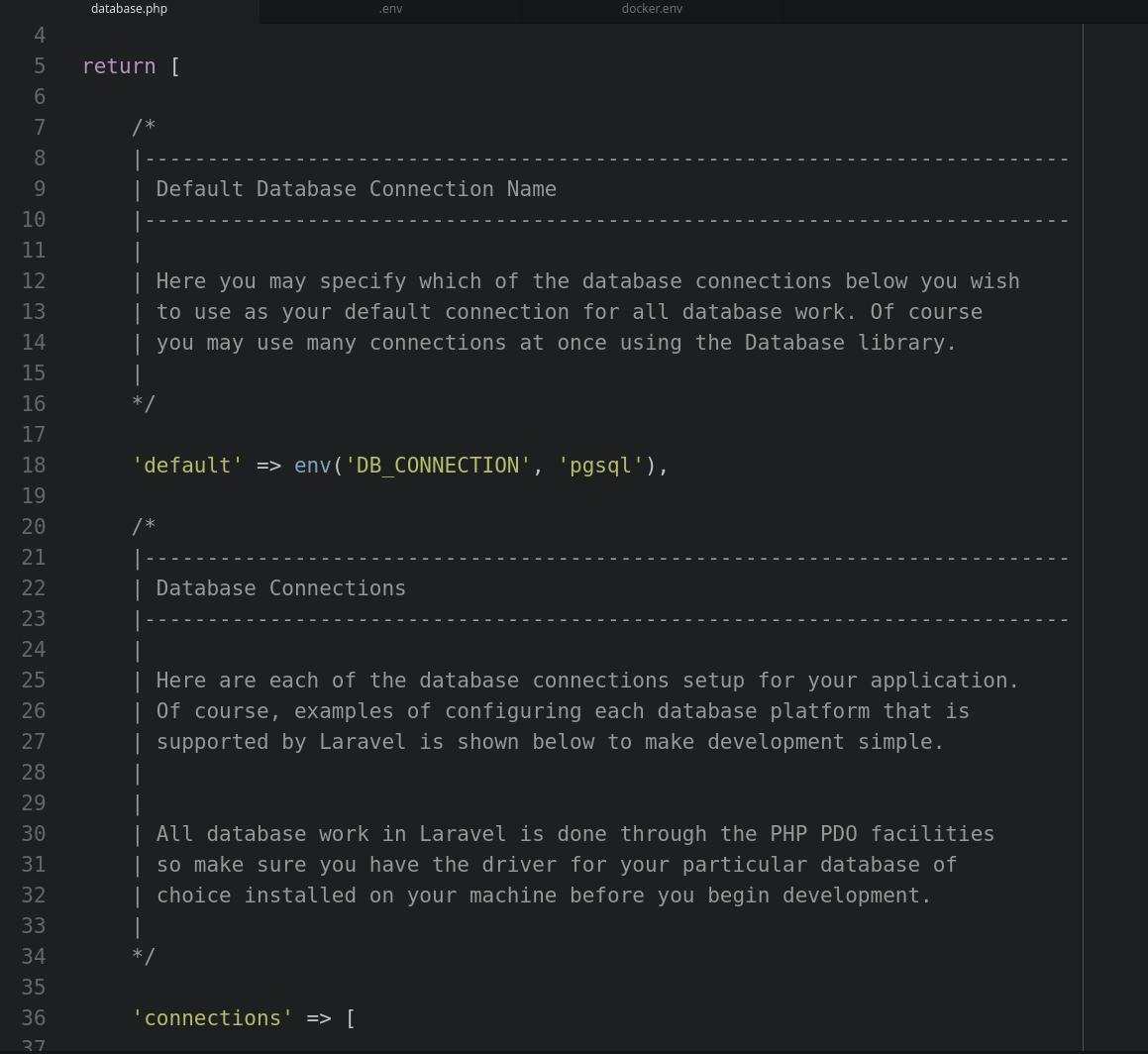This screenshot has height=1054, width=1148.
Task: Place cursor on 'default' string key
Action: click(187, 466)
